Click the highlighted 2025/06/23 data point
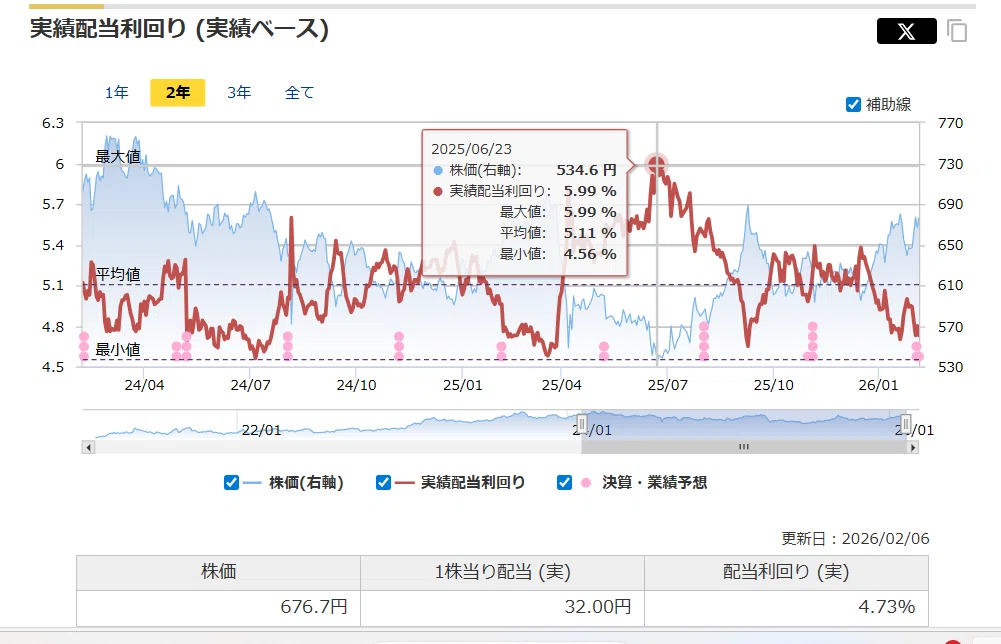1001x644 pixels. pos(656,165)
